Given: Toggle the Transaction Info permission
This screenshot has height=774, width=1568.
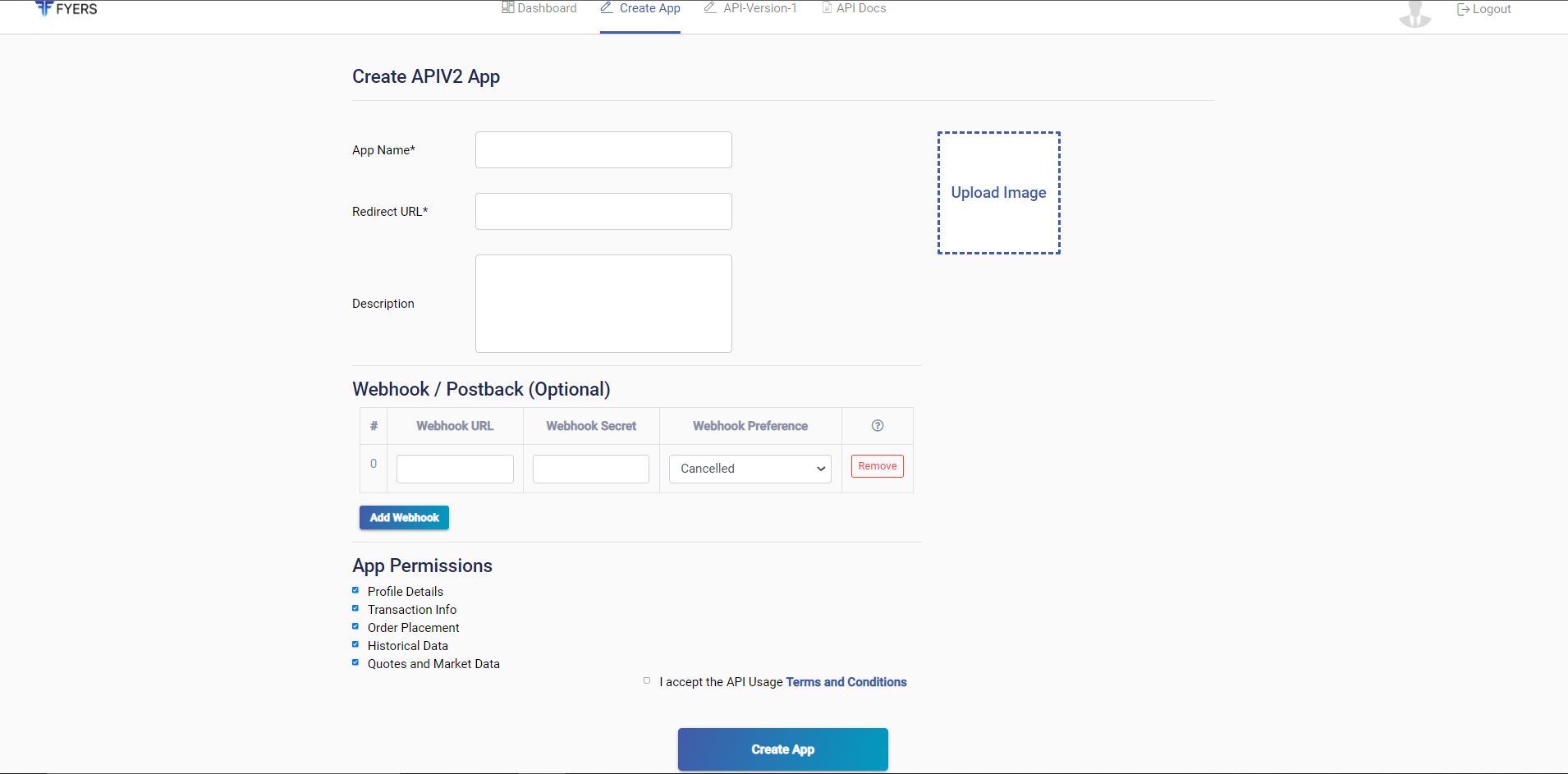Looking at the screenshot, I should (355, 607).
